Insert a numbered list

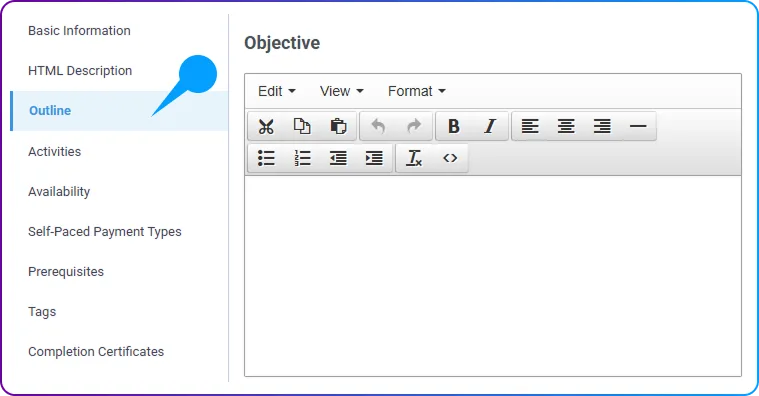click(x=302, y=158)
